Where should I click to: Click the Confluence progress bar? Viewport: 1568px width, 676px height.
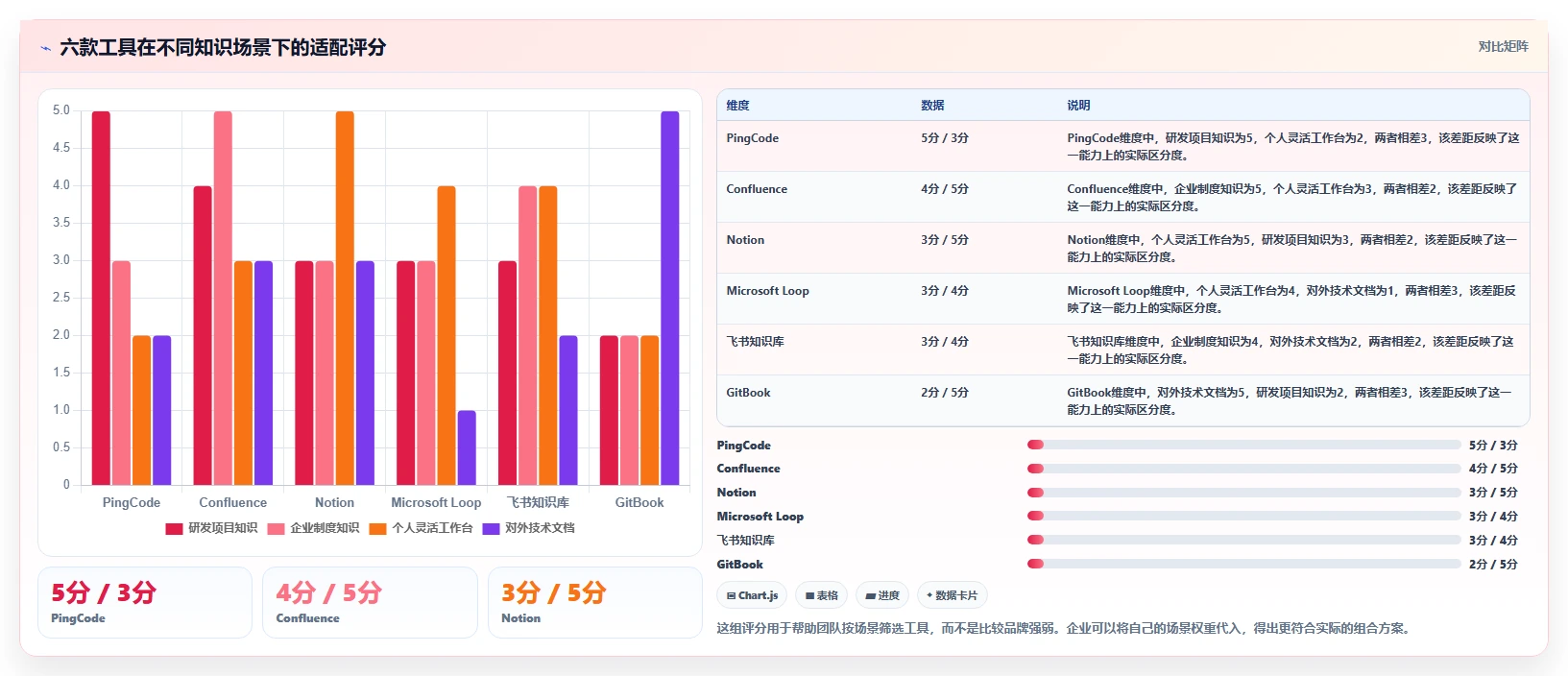coord(1243,469)
